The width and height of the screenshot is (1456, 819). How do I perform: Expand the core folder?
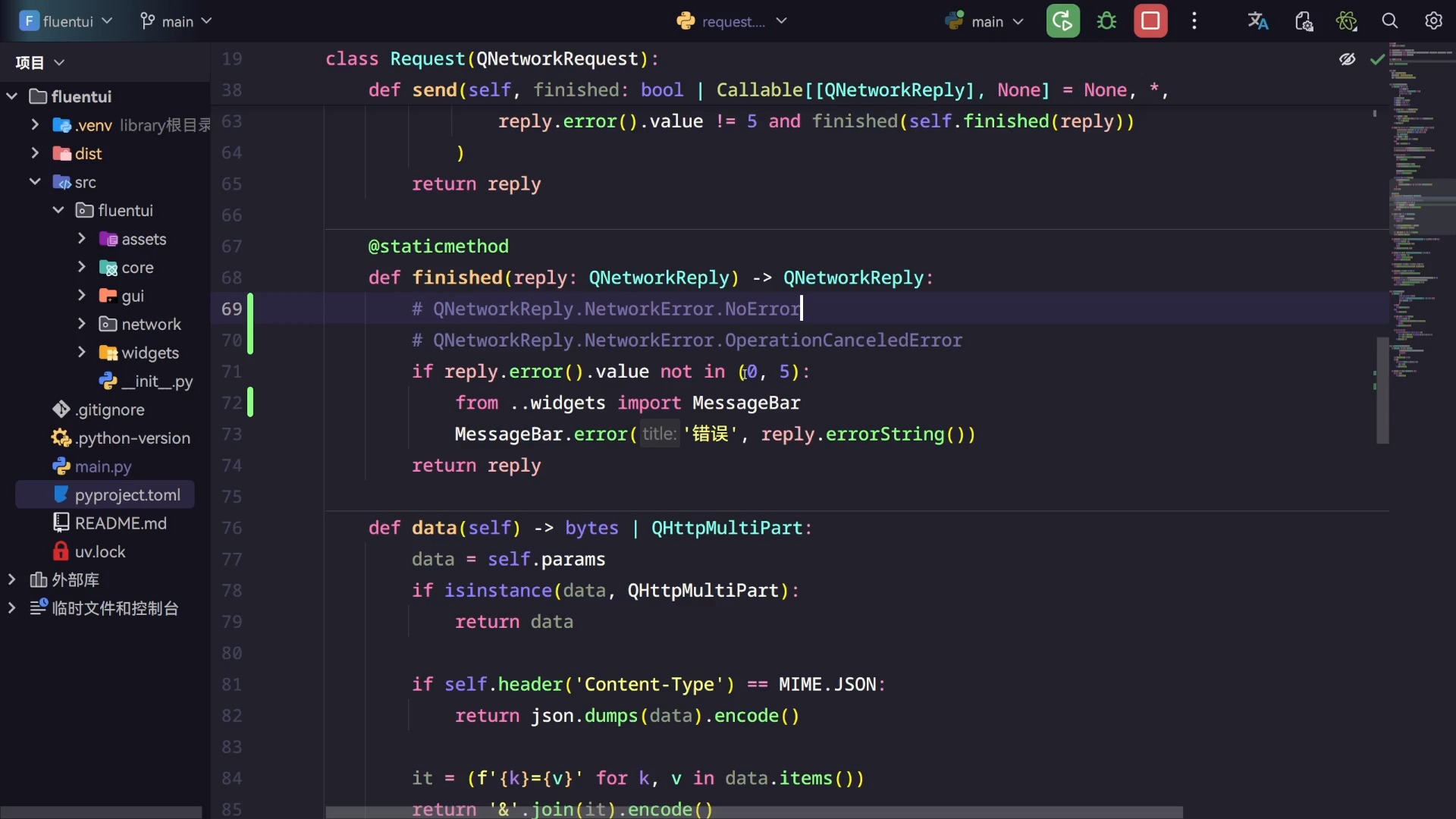82,267
